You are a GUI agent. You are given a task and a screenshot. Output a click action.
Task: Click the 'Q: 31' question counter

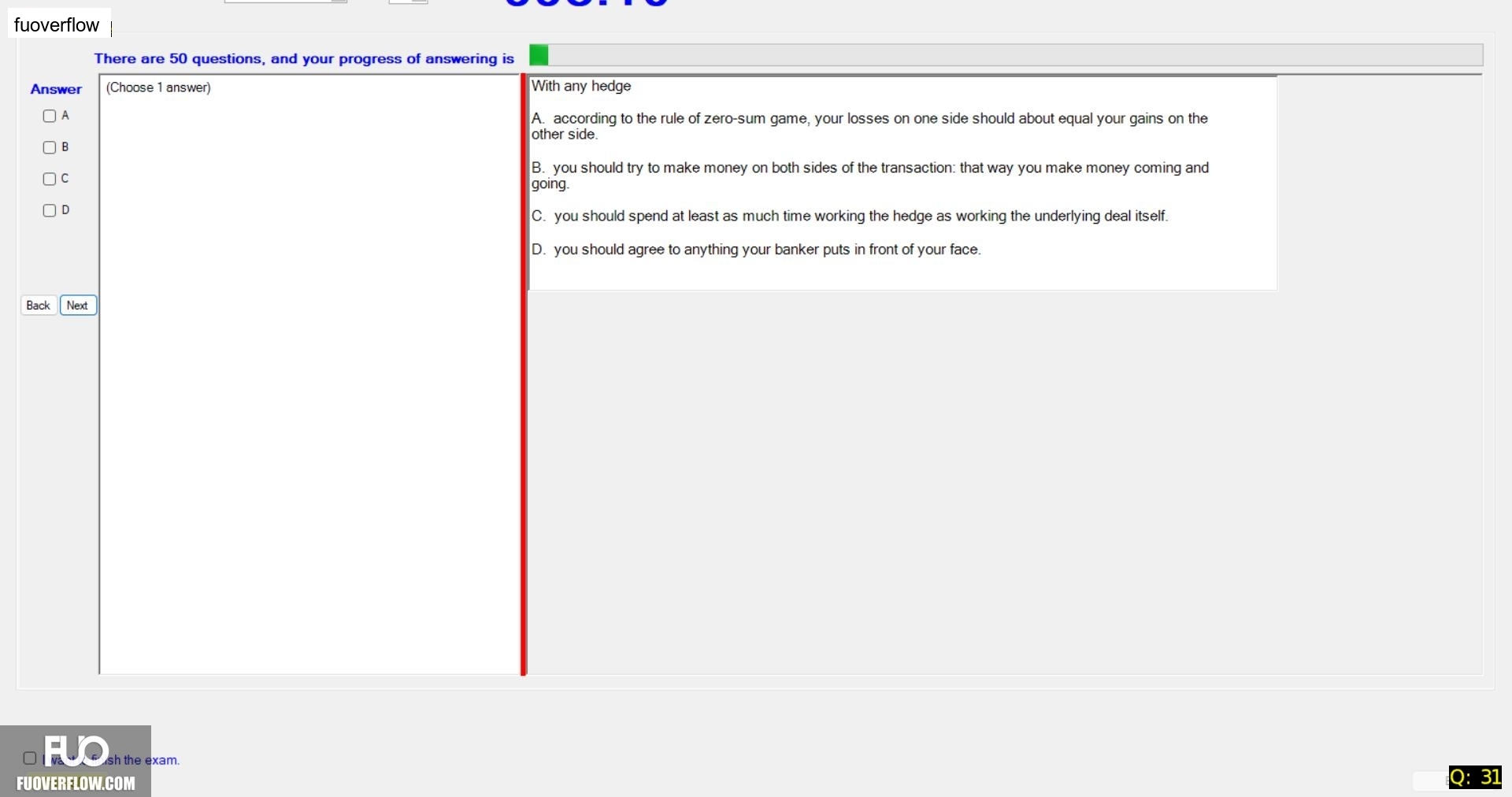[1475, 777]
